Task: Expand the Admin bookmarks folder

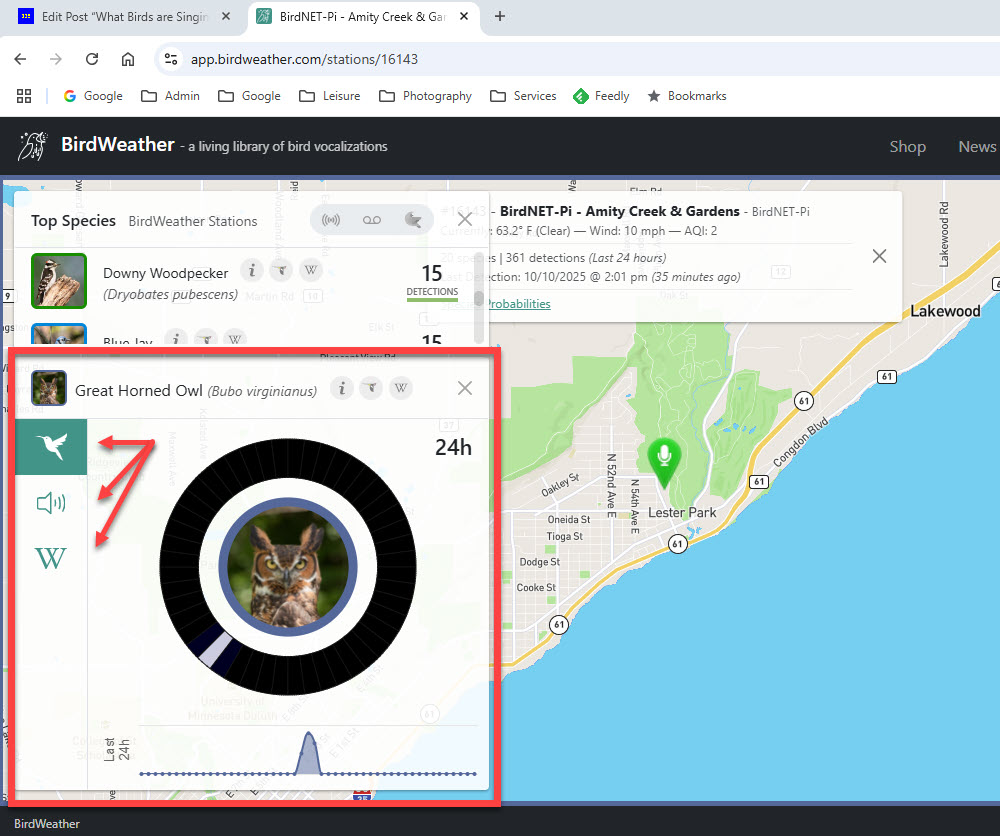Action: (x=170, y=96)
